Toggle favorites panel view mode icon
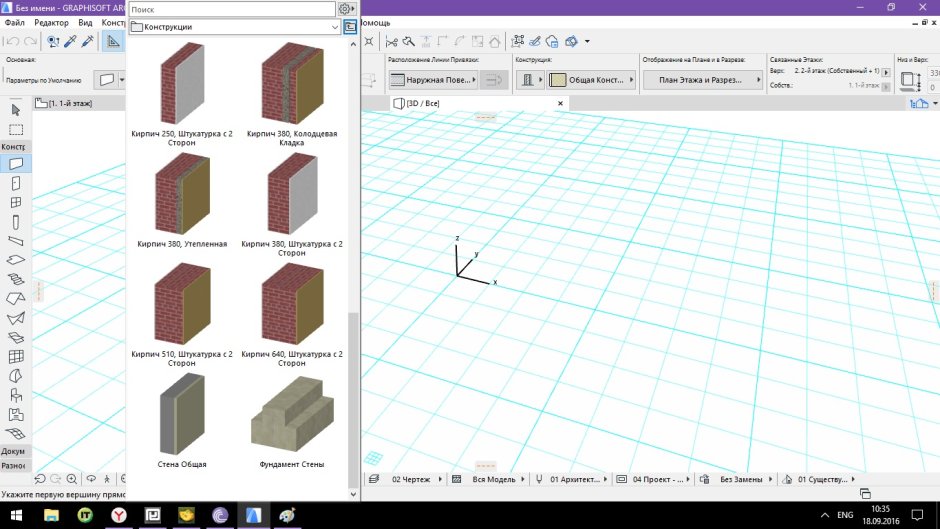Viewport: 940px width, 529px height. tap(350, 27)
